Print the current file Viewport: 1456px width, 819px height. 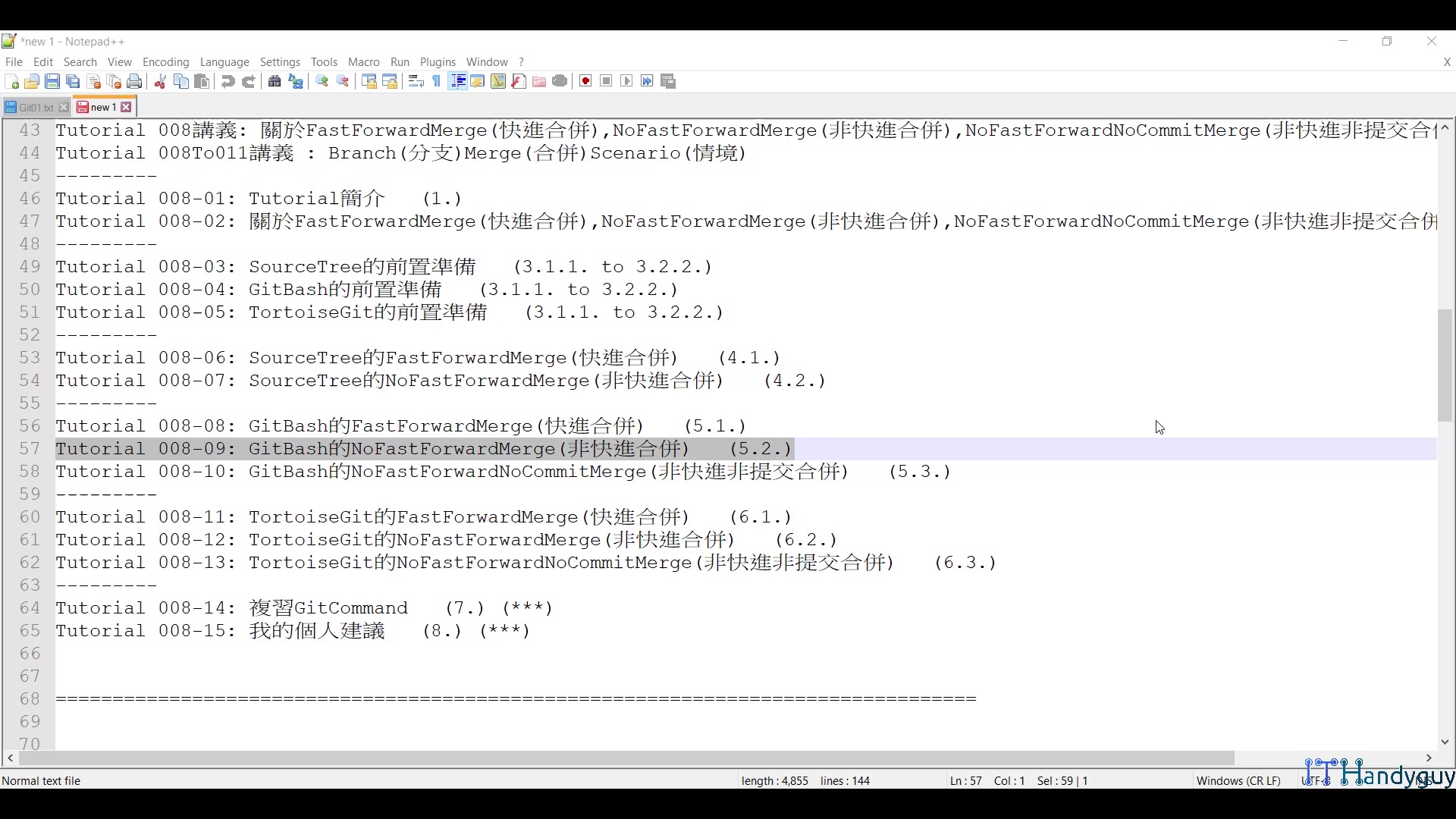(134, 81)
